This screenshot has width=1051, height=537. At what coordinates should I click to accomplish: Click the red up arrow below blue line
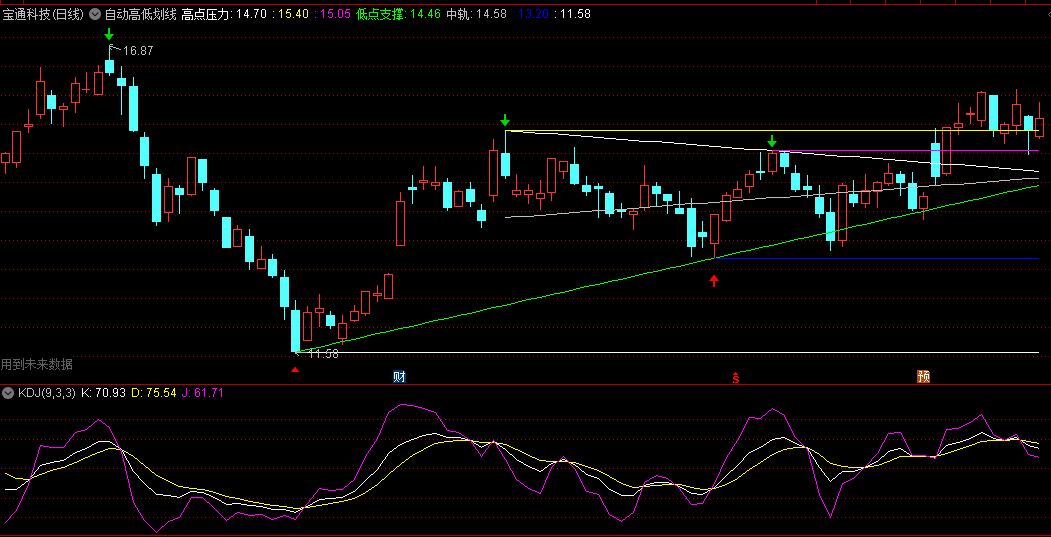pos(714,280)
